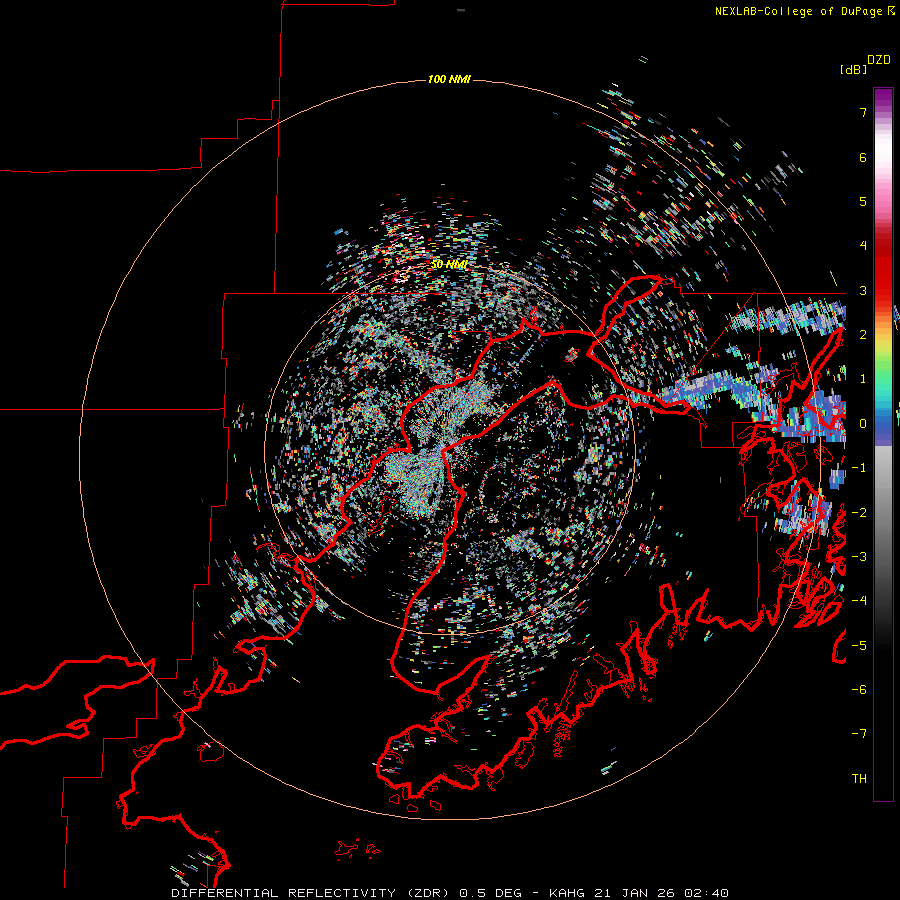Click the 7 value on the color scale

863,112
